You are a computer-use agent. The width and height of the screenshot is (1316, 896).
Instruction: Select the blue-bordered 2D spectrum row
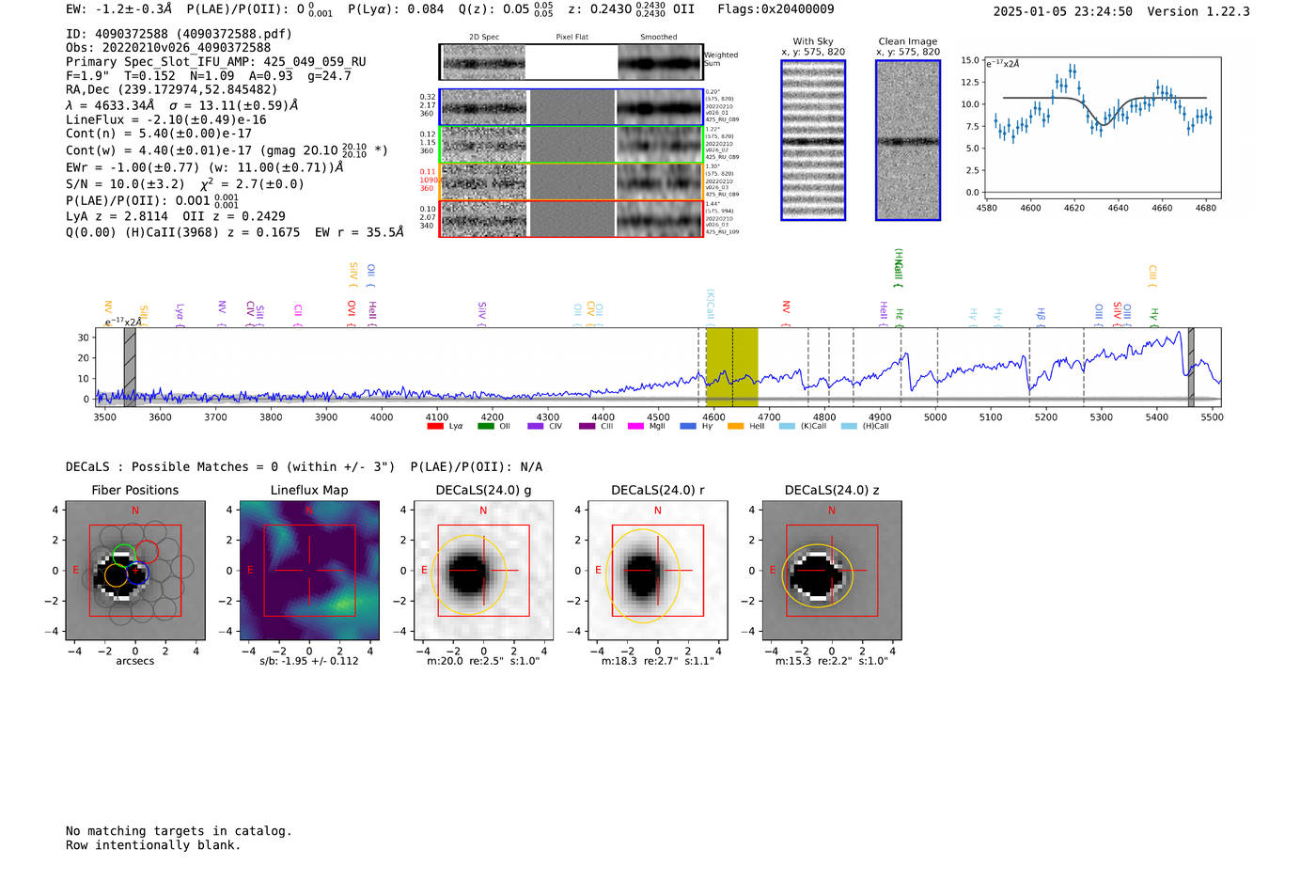[572, 107]
